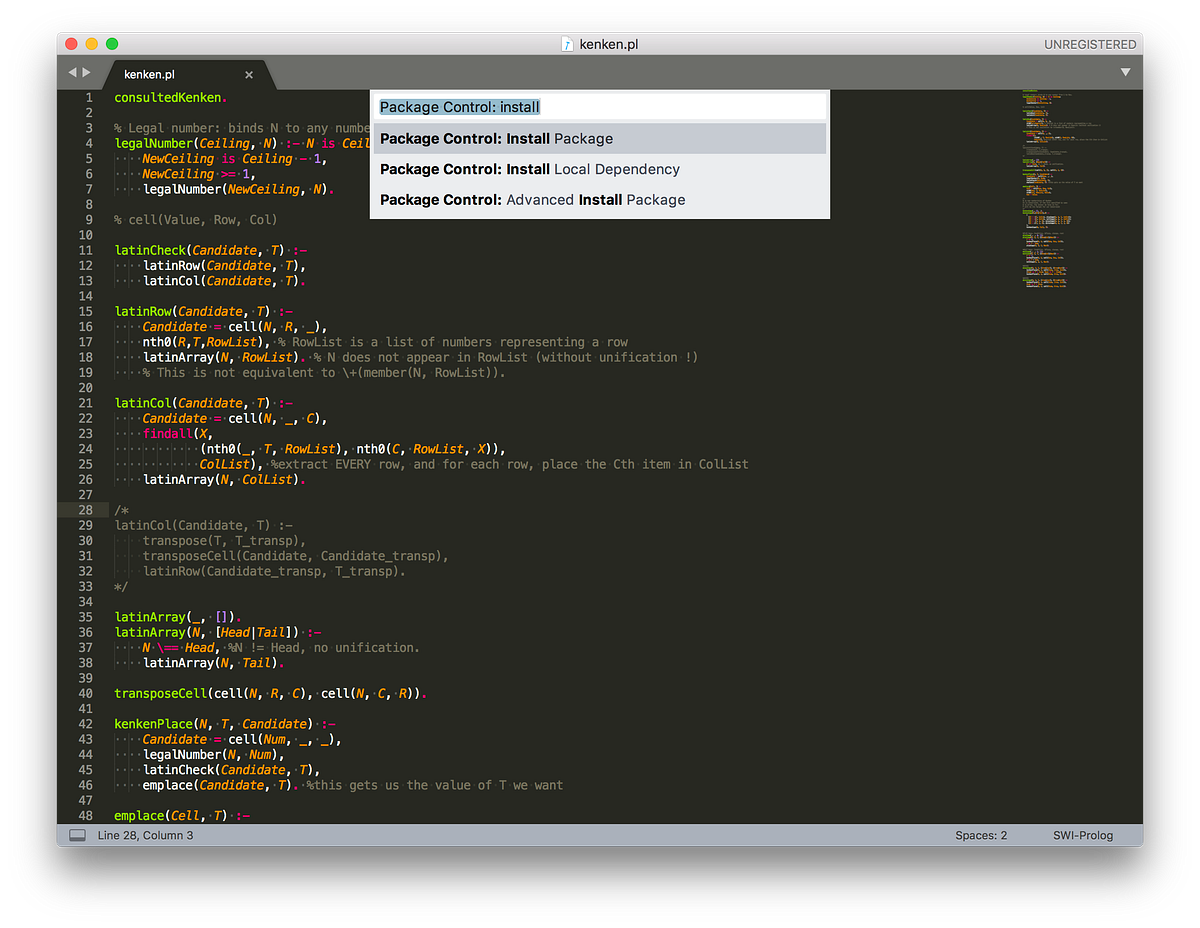1200x928 pixels.
Task: Click the highlighted line 28 gutter number
Action: 85,509
